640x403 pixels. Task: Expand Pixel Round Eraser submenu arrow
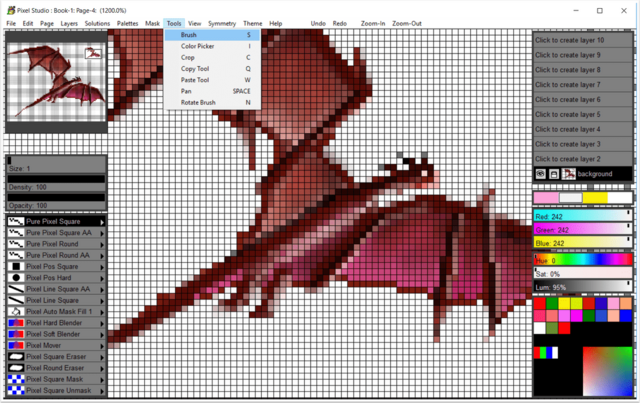click(x=102, y=368)
